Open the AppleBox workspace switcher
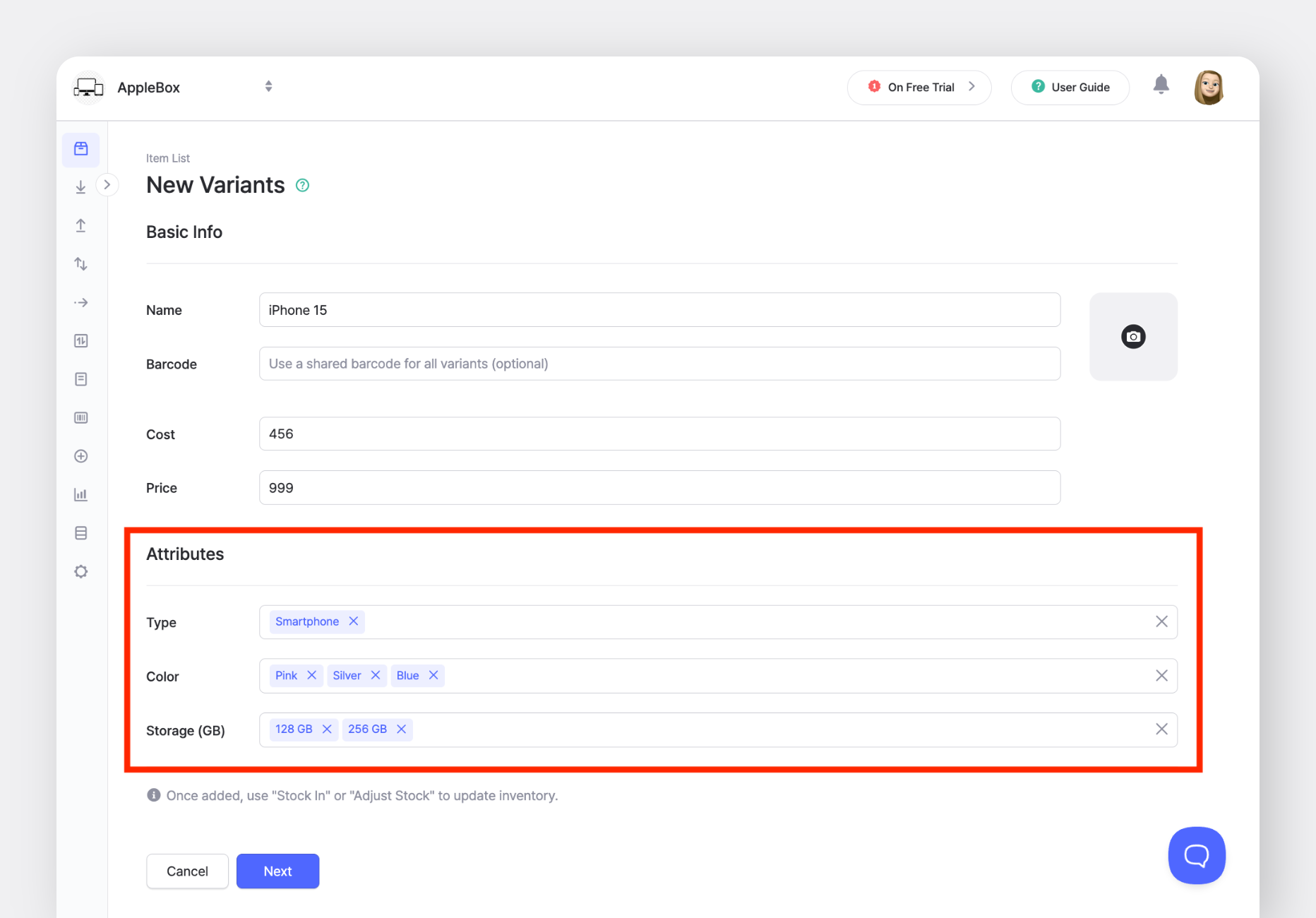The height and width of the screenshot is (918, 1316). point(268,86)
